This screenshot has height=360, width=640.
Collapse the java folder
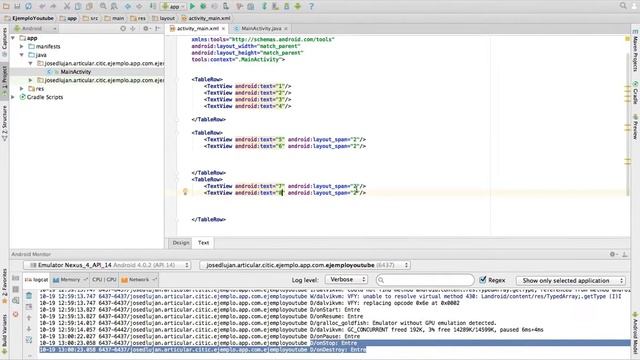pos(22,55)
